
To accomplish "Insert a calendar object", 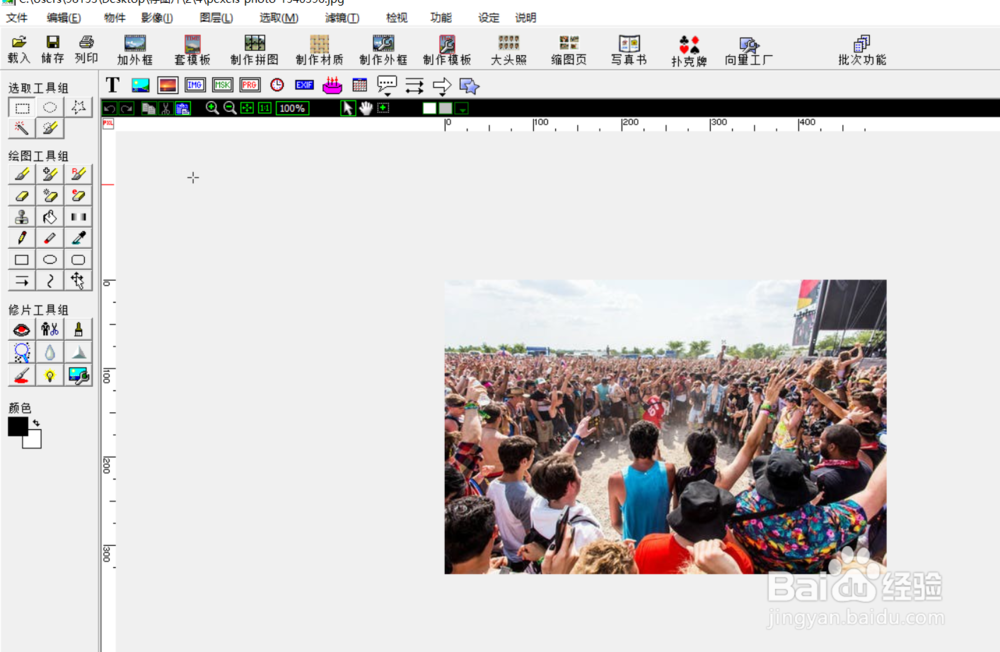I will [x=359, y=85].
